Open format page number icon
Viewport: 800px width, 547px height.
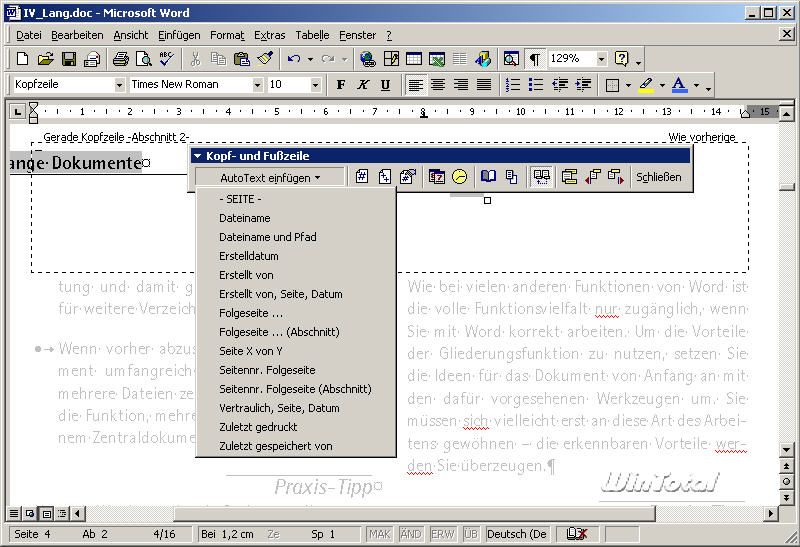[x=408, y=177]
